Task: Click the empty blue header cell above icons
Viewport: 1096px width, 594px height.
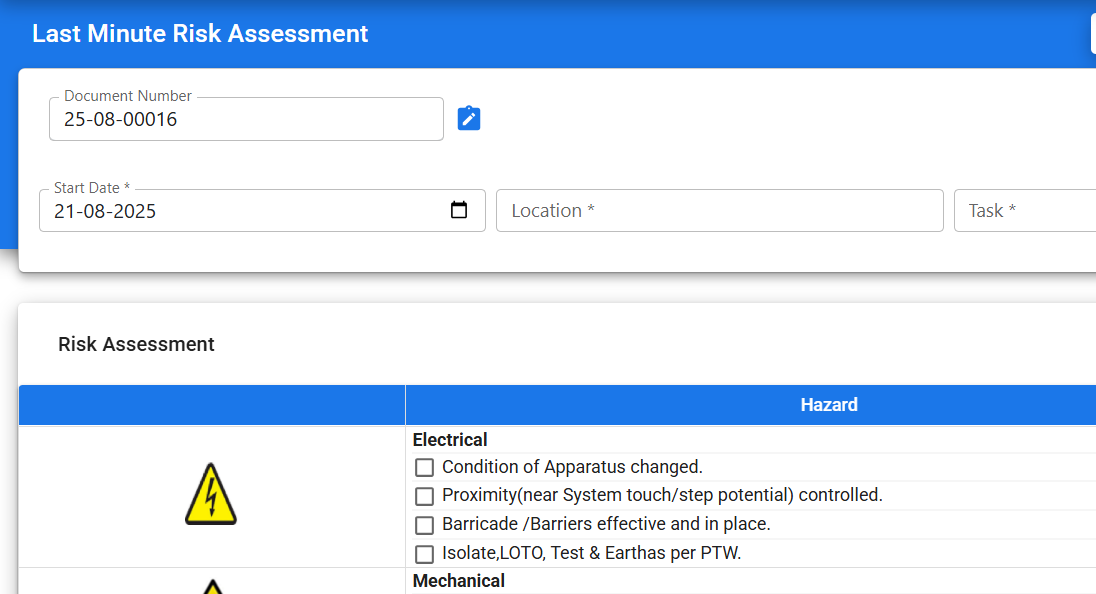Action: tap(211, 405)
